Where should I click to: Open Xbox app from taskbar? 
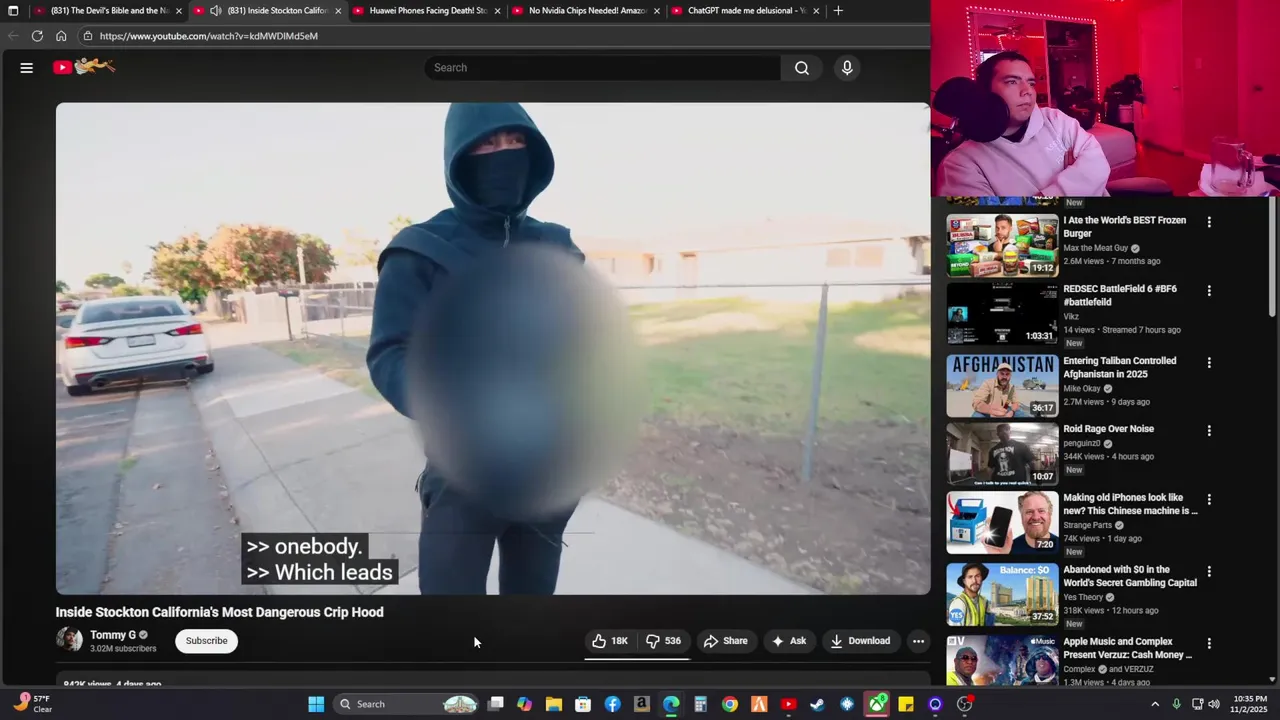pos(877,704)
